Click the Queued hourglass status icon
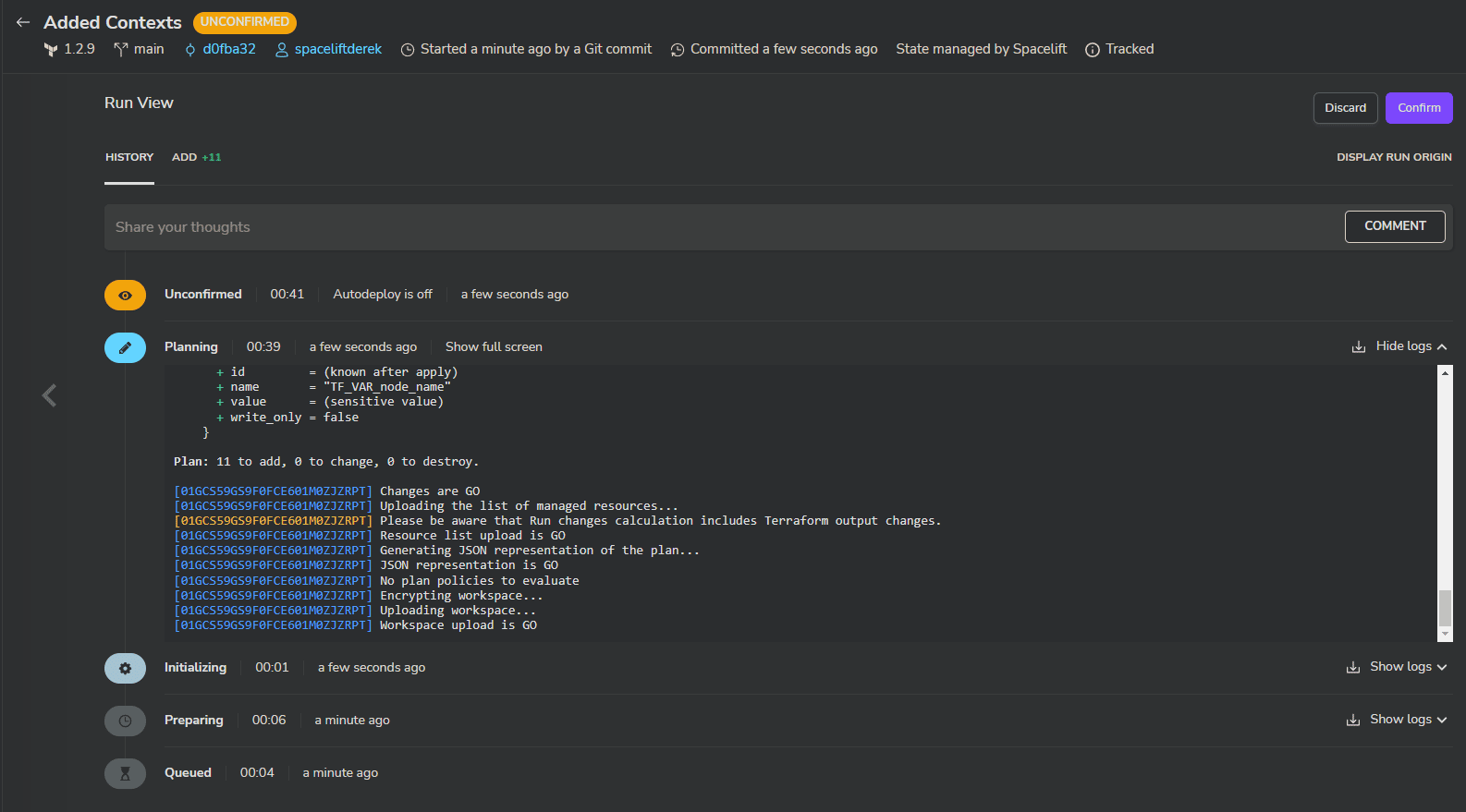1466x812 pixels. point(125,774)
